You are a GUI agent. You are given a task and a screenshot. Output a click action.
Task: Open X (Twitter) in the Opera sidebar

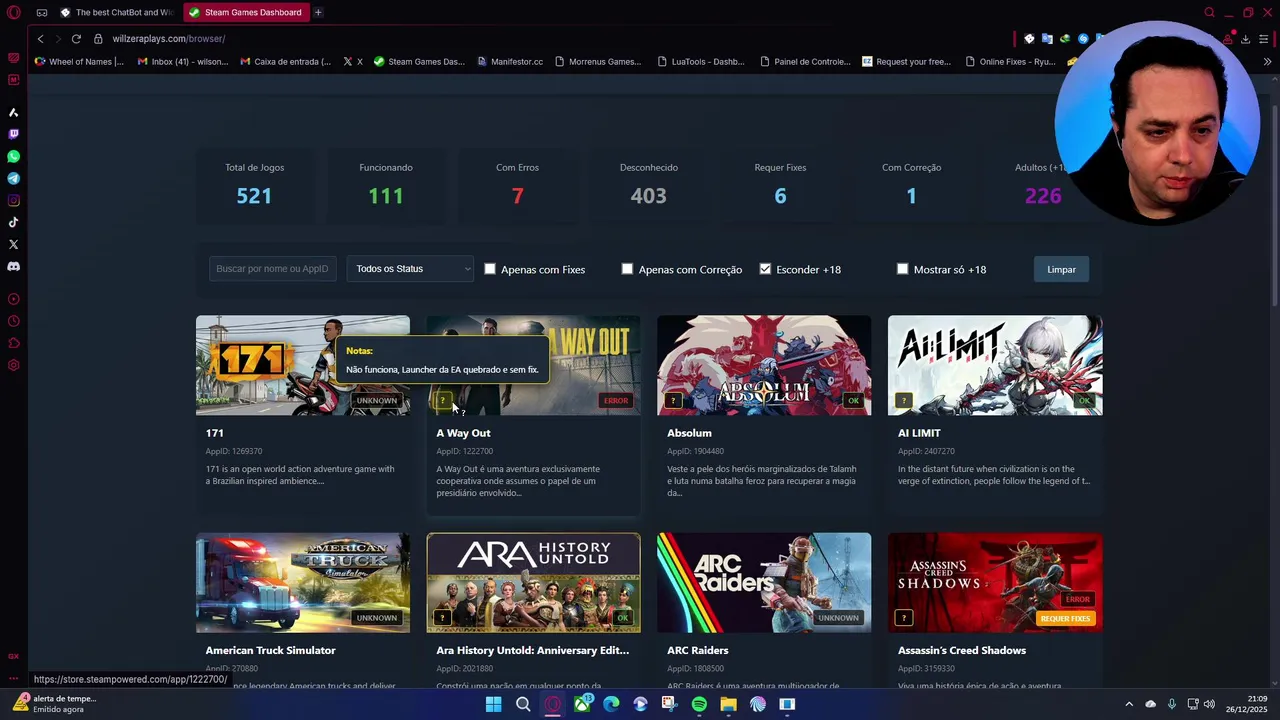(14, 244)
